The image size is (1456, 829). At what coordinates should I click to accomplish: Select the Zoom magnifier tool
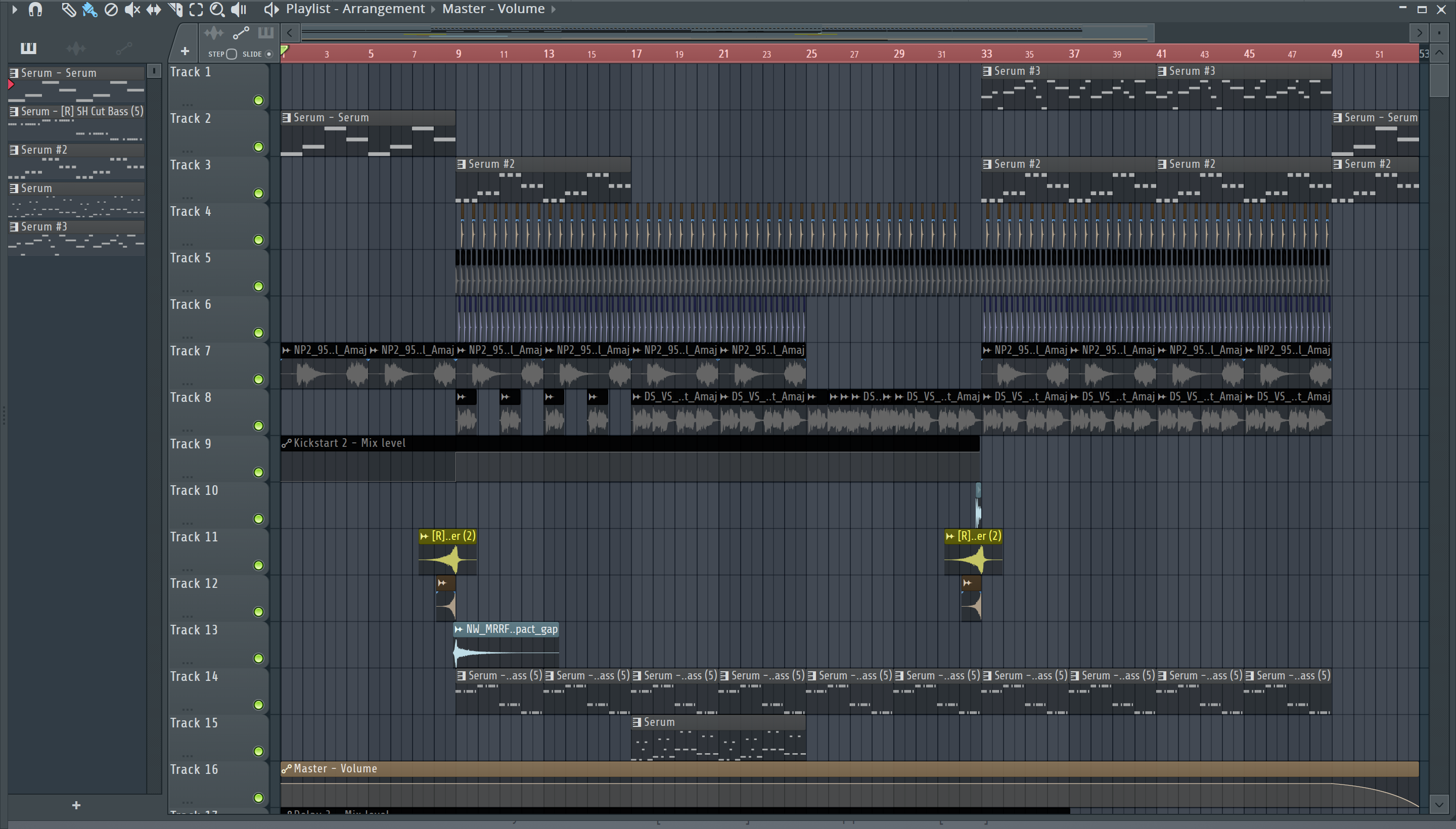[217, 9]
